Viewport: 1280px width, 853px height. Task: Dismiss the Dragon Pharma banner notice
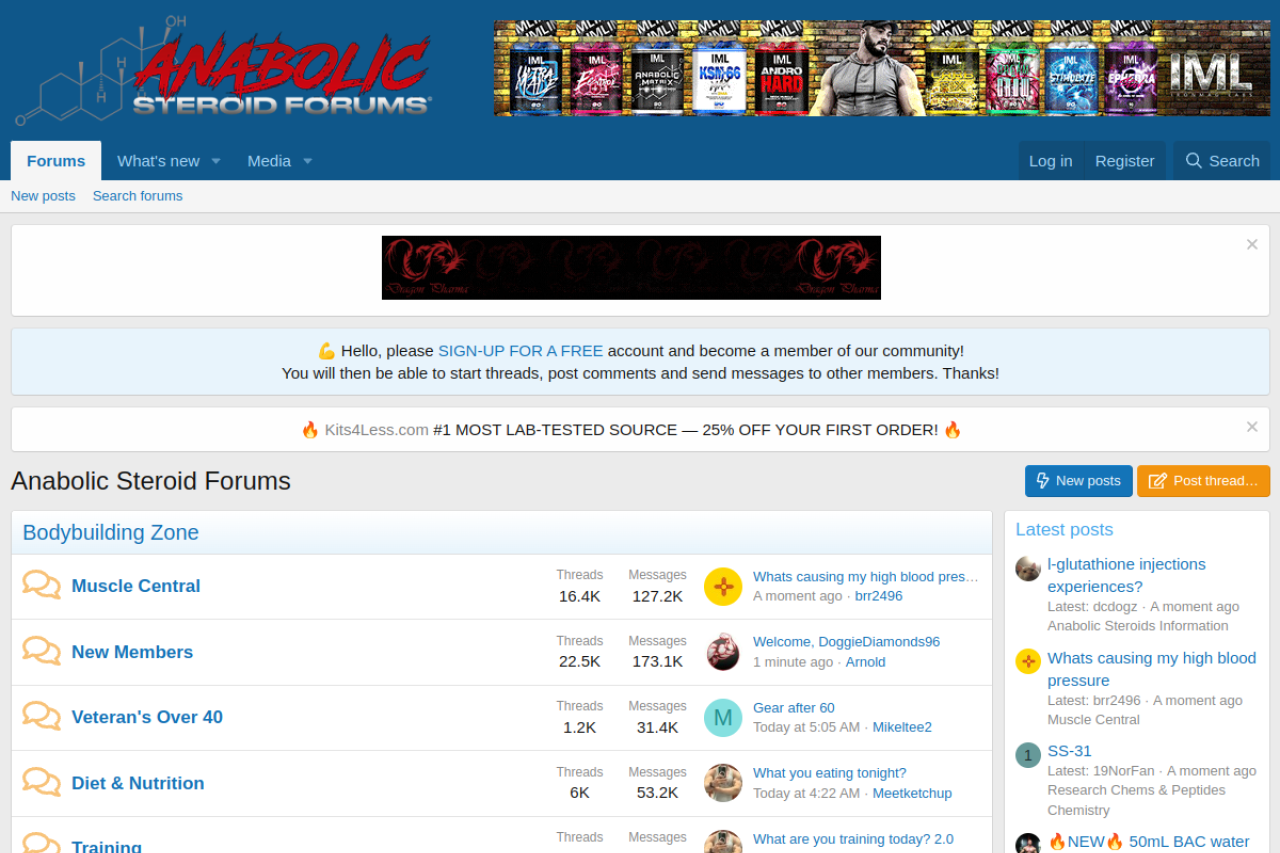[1251, 244]
